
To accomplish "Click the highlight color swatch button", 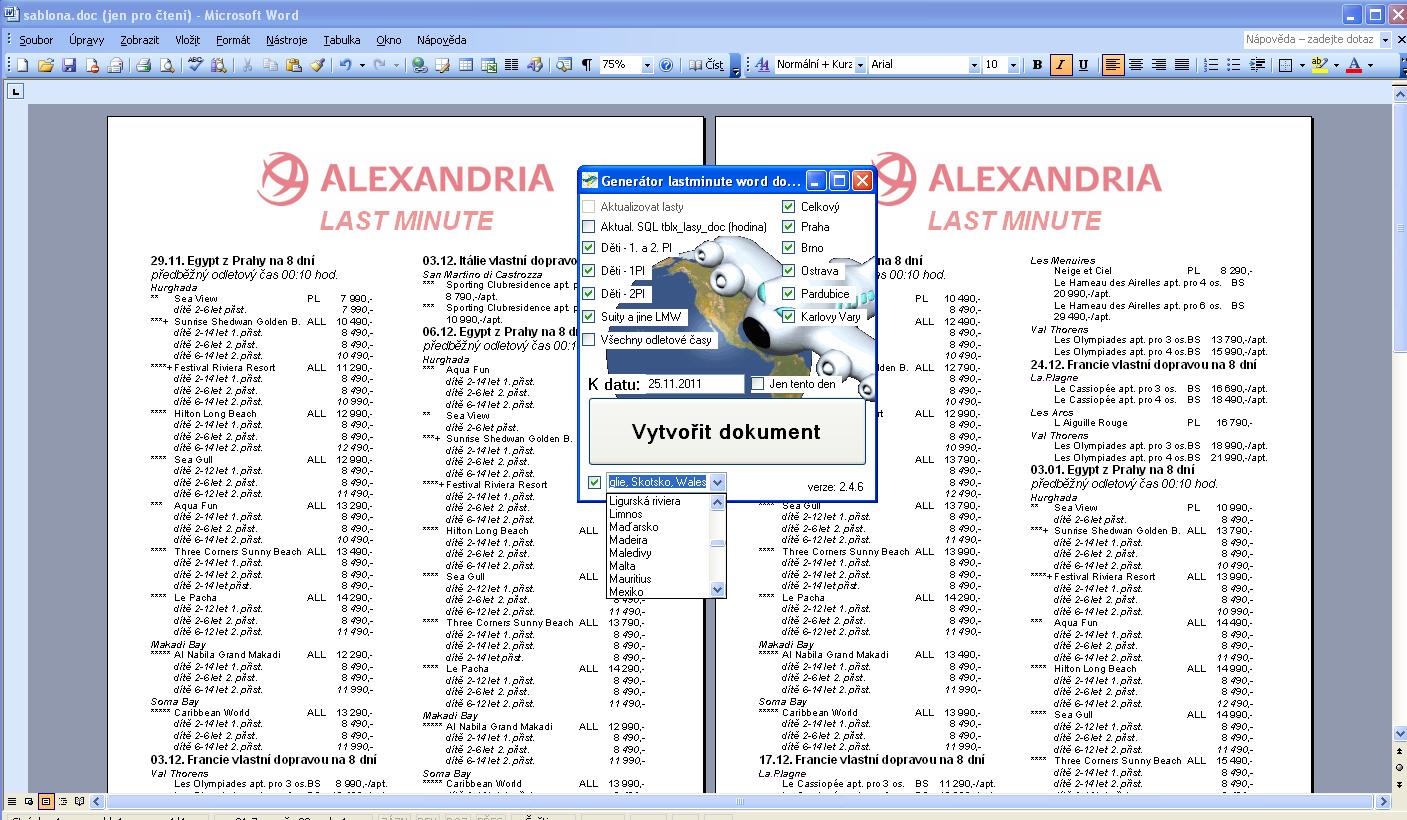I will point(1319,65).
